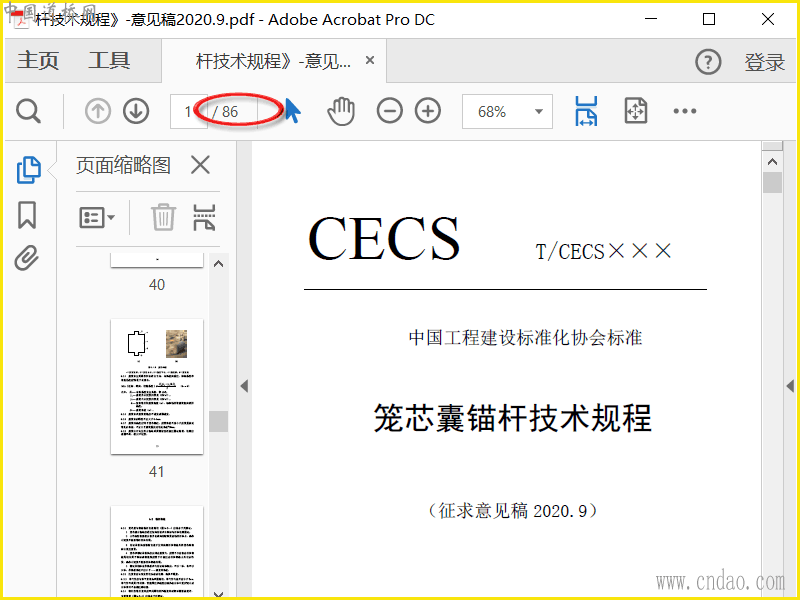This screenshot has width=800, height=600.
Task: Expand the right tools pane arrow
Action: (x=790, y=386)
